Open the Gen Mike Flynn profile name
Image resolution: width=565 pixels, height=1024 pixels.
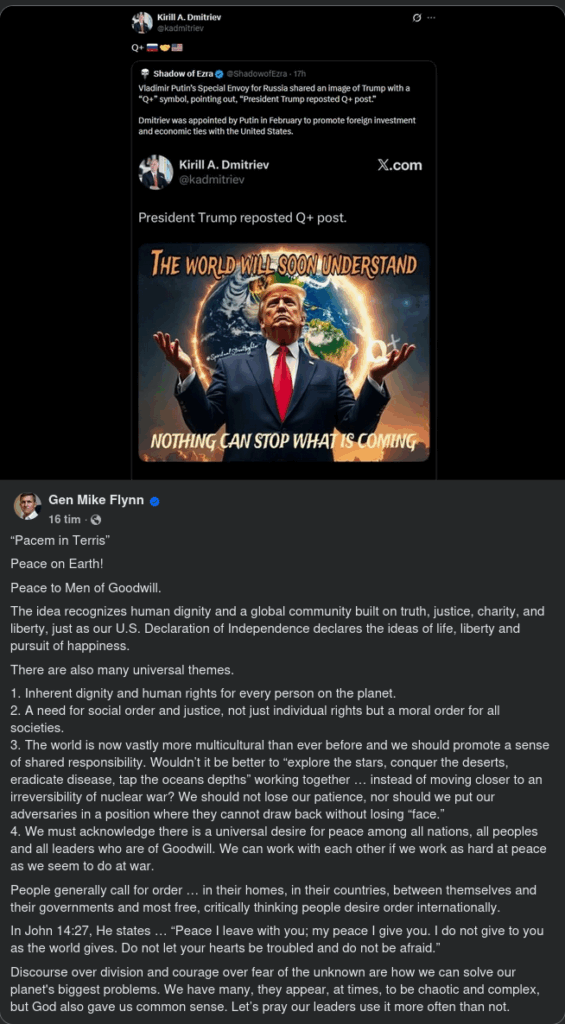click(97, 501)
